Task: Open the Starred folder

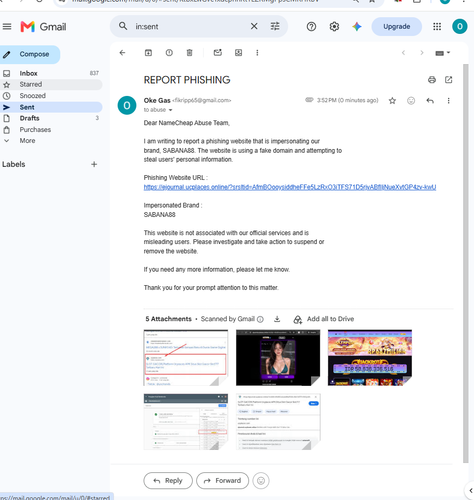Action: [51, 85]
